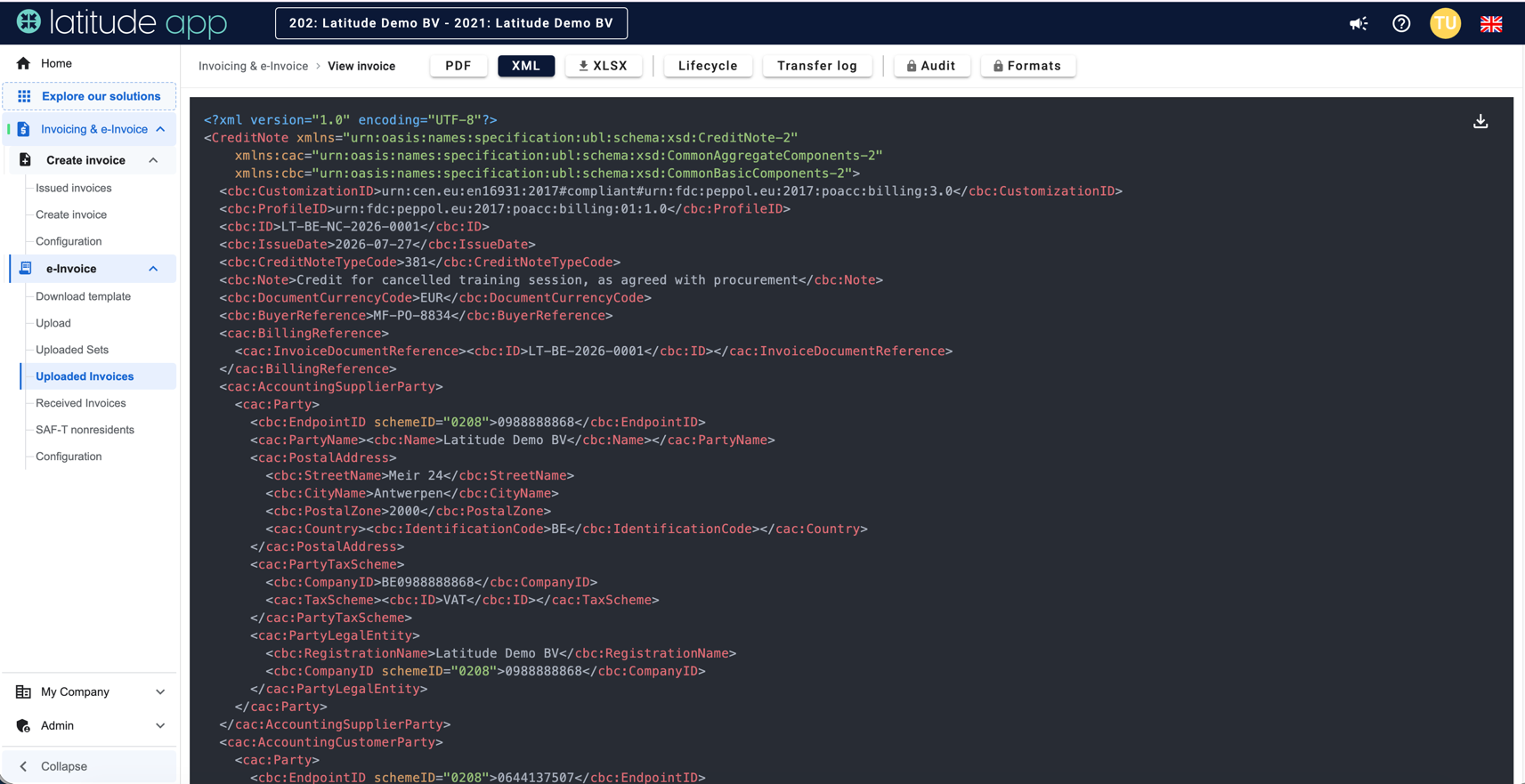Click the Home house icon
This screenshot has width=1525, height=784.
[x=23, y=63]
